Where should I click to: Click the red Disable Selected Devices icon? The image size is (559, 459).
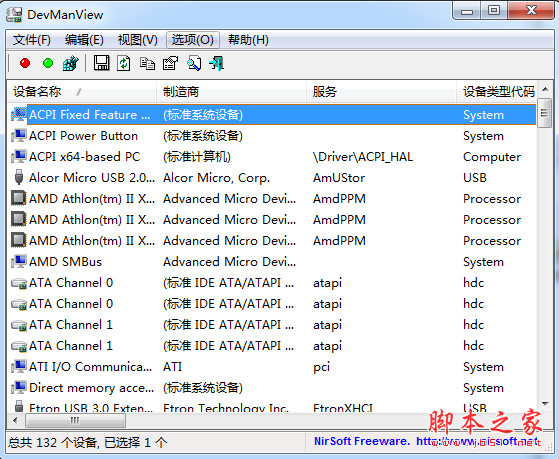pos(25,63)
